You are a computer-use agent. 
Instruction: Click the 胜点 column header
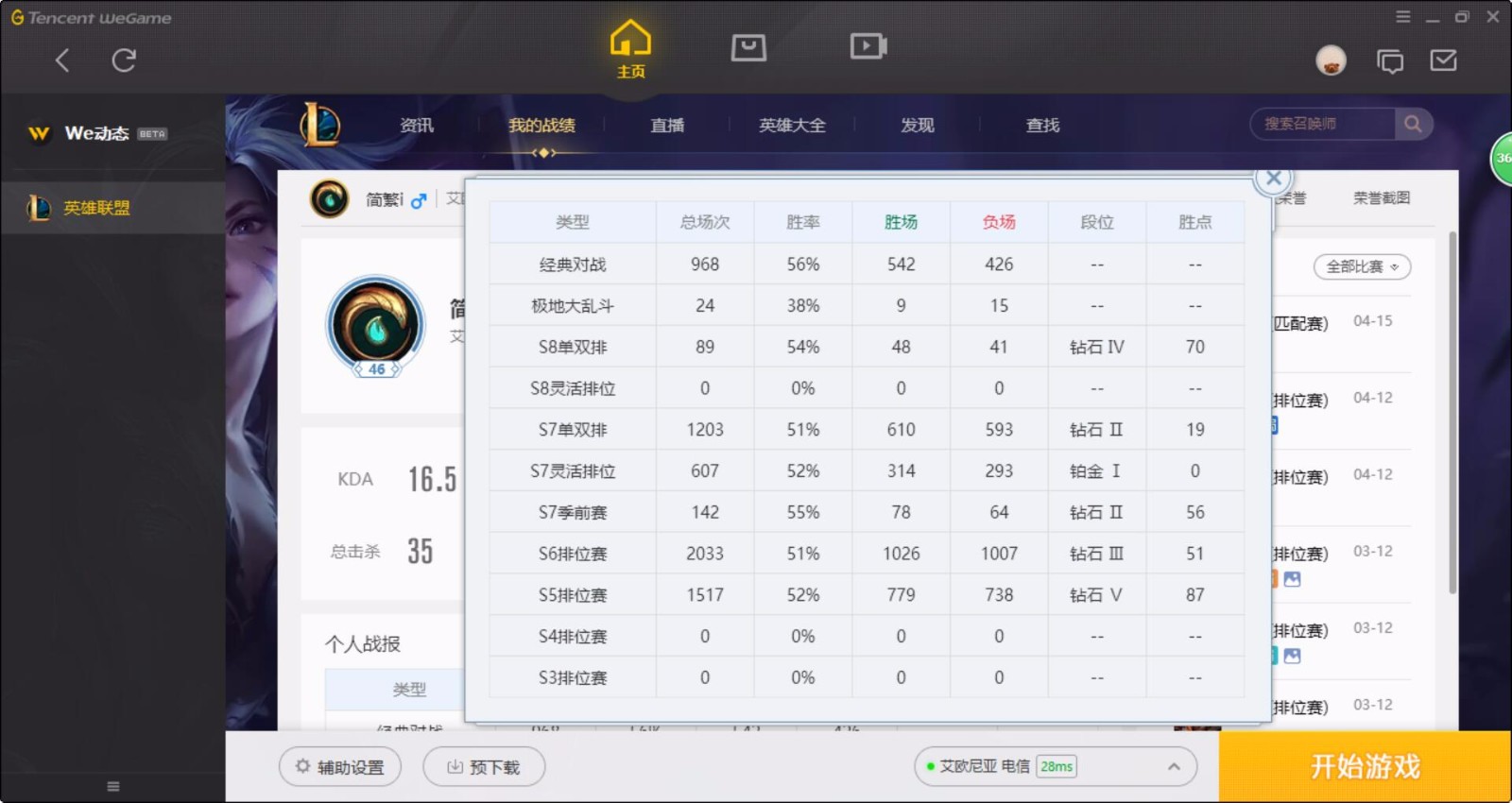1195,222
